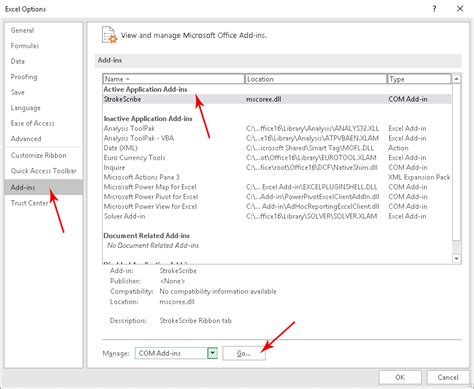Select the Inquire add-in row
Screen dimensions: 474x389
coord(277,167)
